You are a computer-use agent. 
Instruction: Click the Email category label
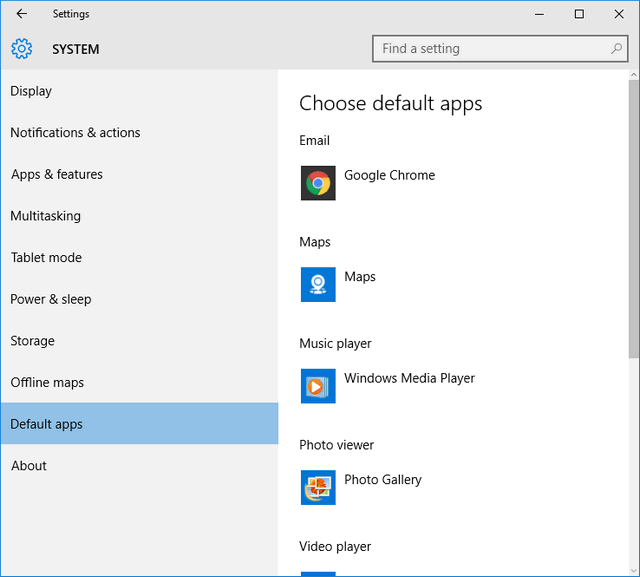tap(314, 140)
